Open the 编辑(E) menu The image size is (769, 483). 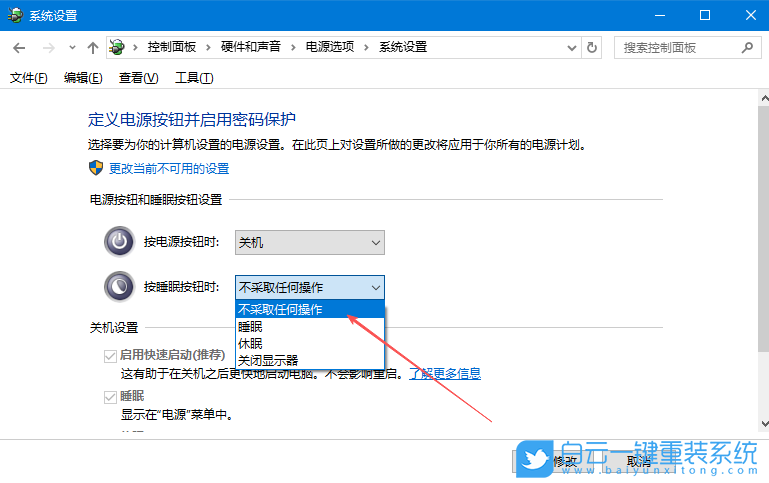[83, 78]
